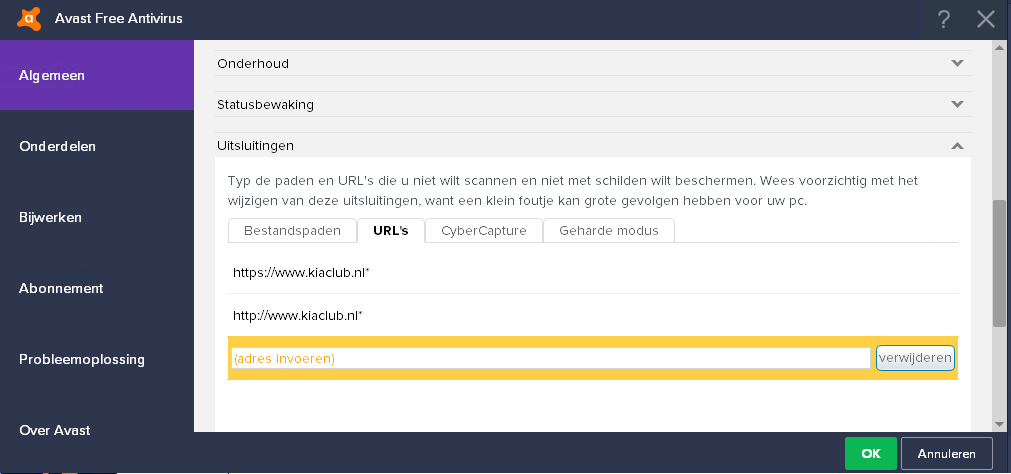
Task: Expand the Onderhoud section chevron
Action: (x=957, y=63)
